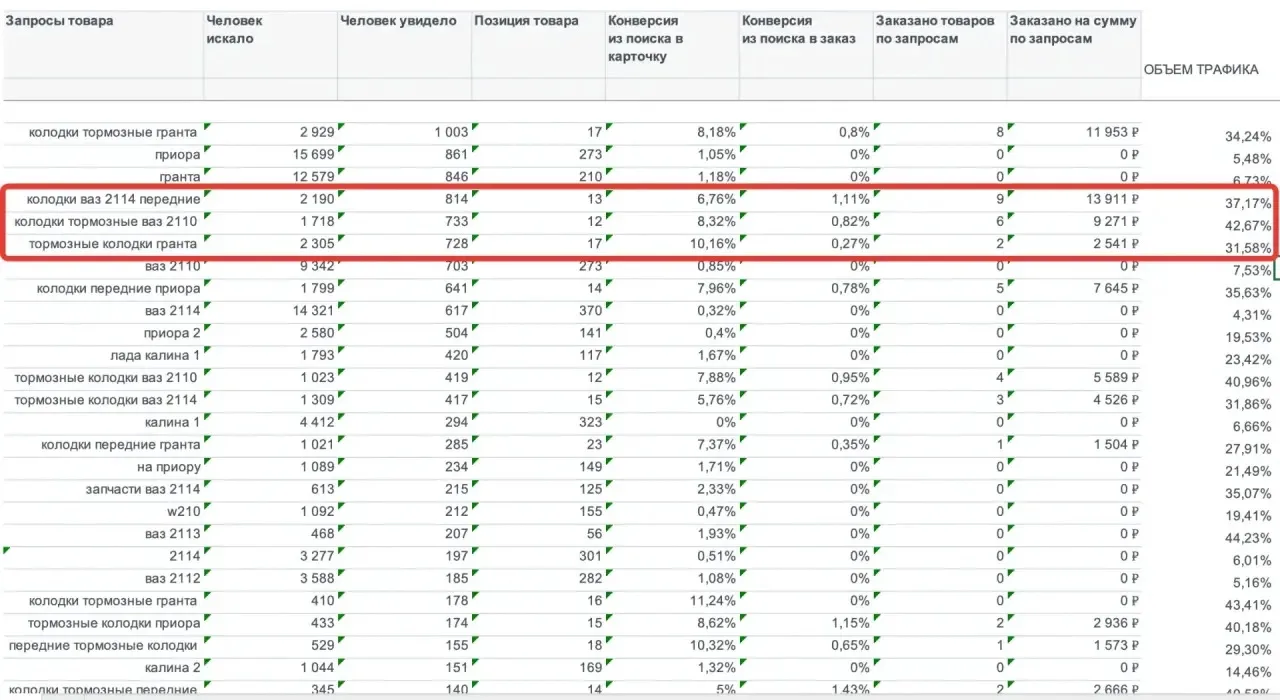Select query cell "запчасти ваз 2114"
The image size is (1280, 700).
[143, 488]
